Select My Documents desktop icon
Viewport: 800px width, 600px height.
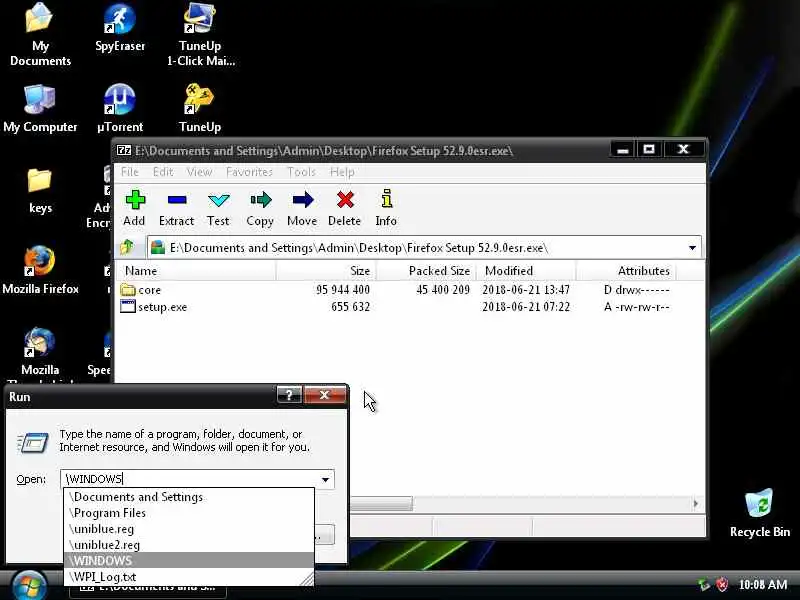click(40, 36)
